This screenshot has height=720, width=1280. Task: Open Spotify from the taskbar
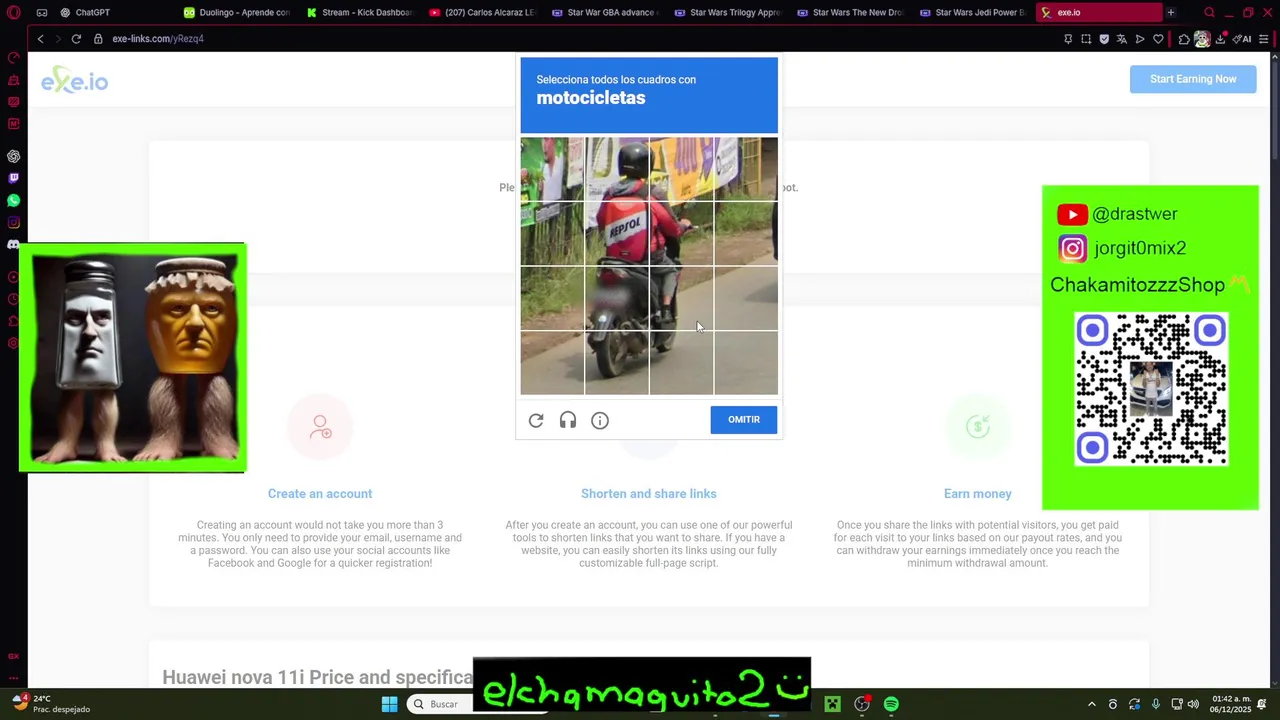(x=891, y=704)
